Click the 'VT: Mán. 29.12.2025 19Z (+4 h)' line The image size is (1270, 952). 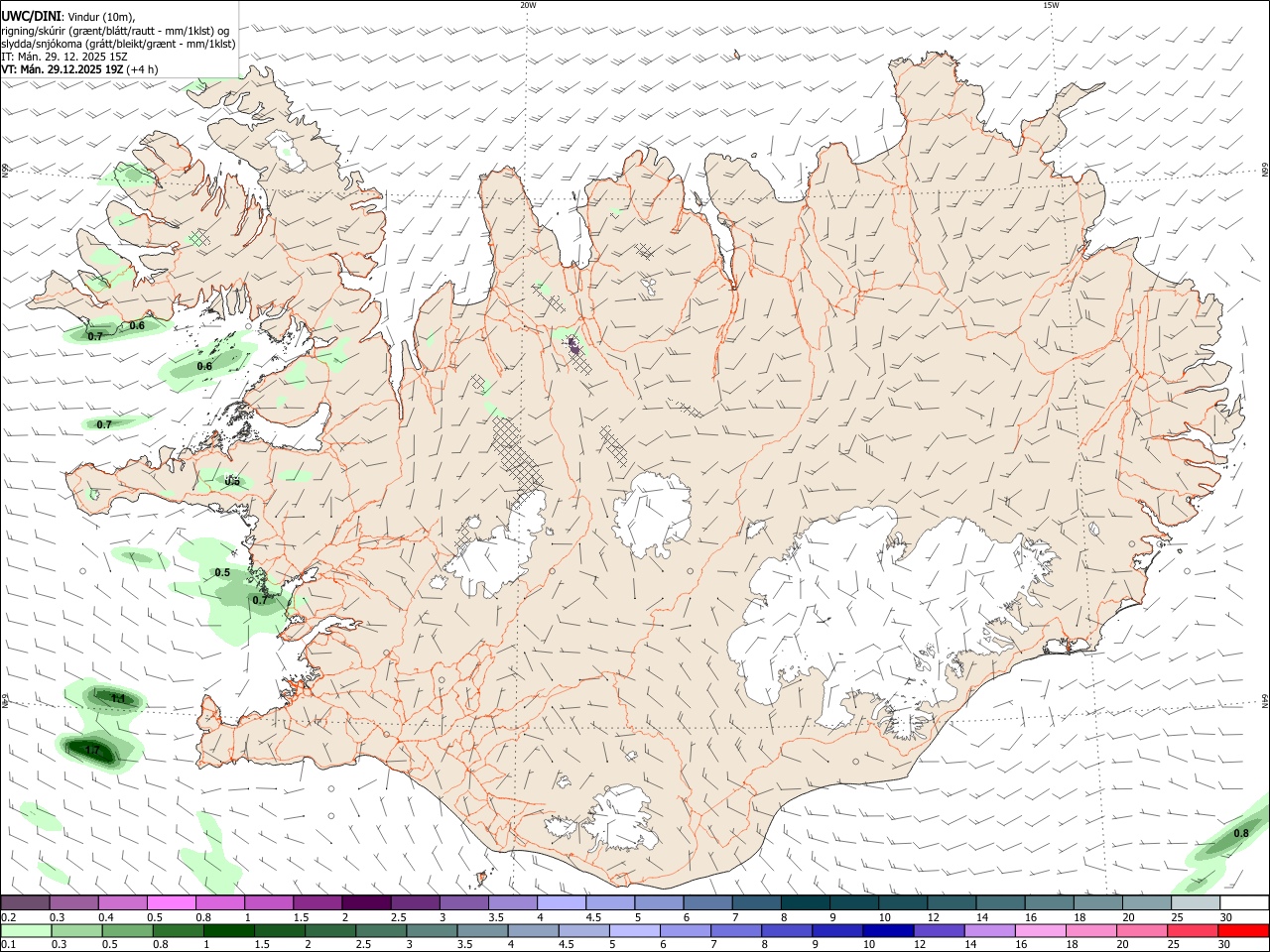click(79, 69)
